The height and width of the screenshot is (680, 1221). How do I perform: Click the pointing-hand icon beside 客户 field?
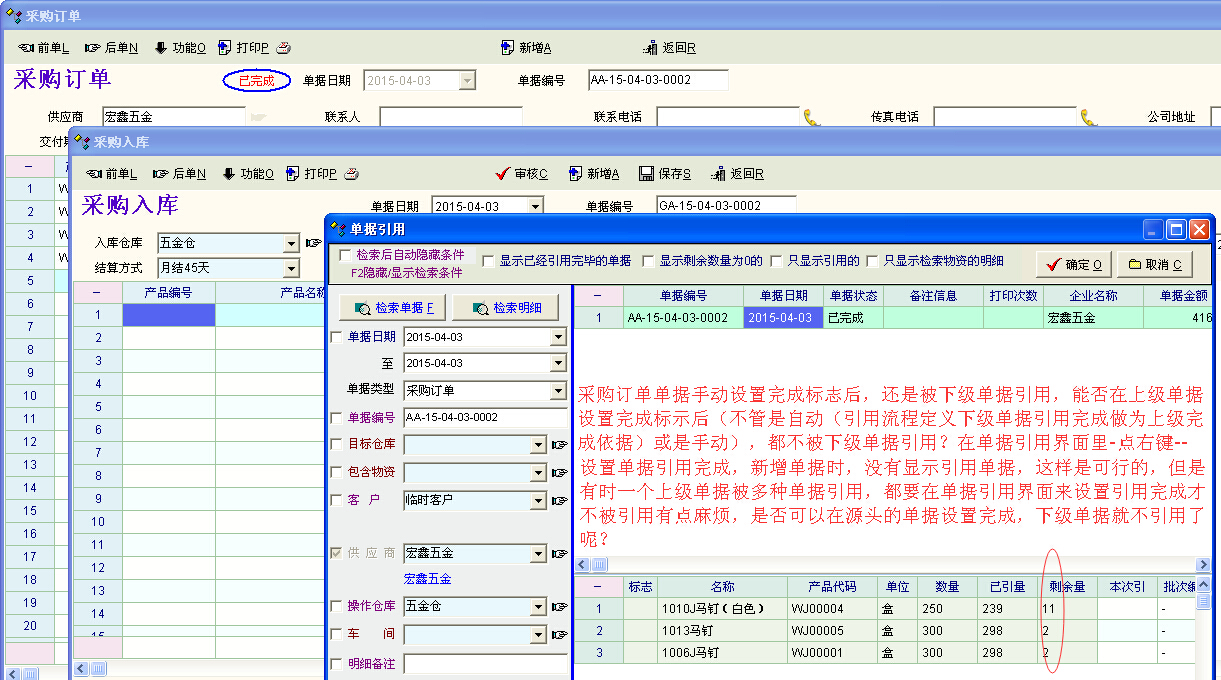click(x=560, y=499)
